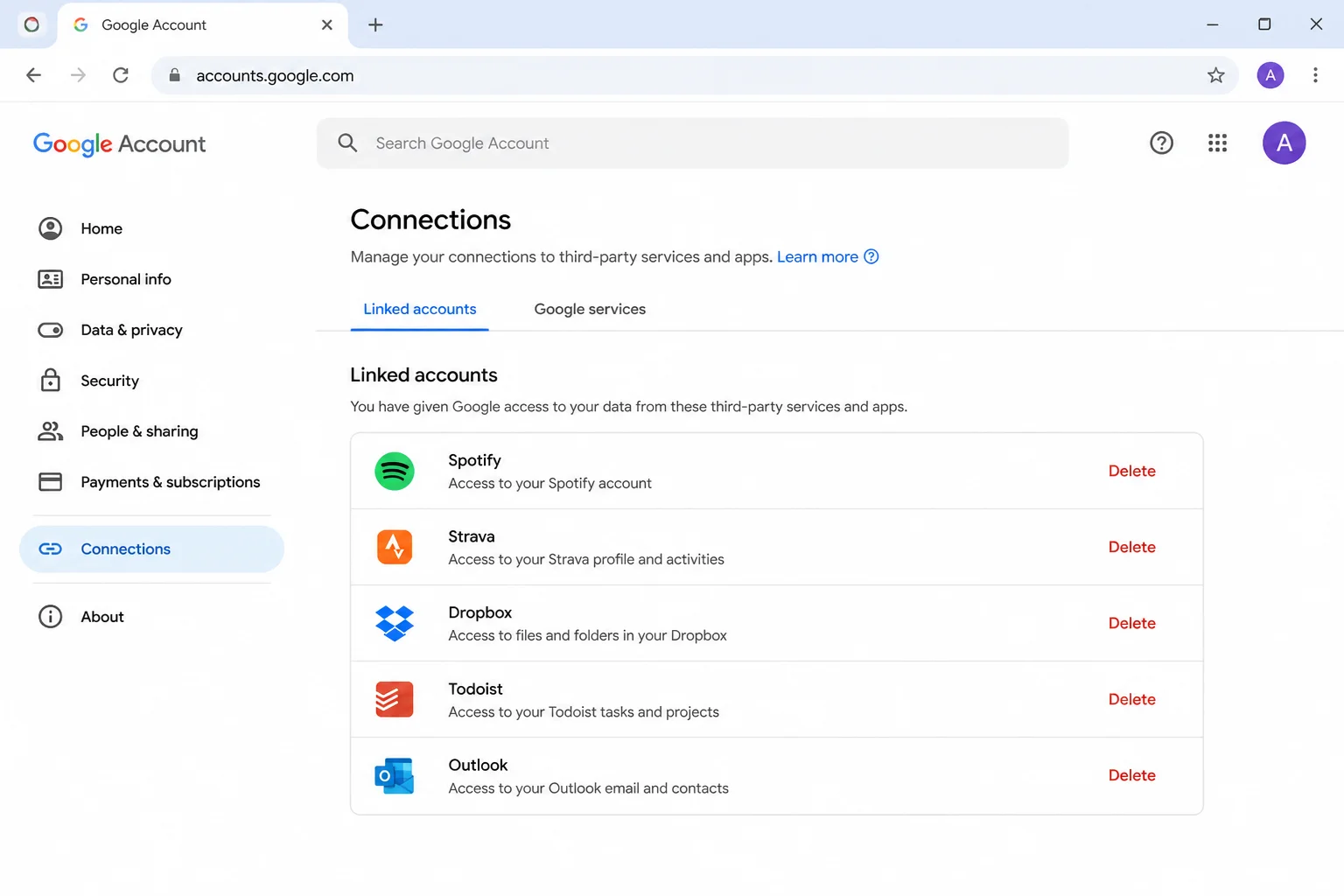Click the Spotify account name text
Viewport: 1344px width, 896px height.
474,460
